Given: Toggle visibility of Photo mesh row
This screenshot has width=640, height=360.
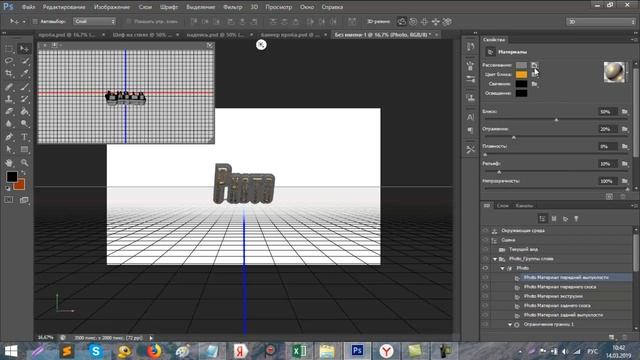Looking at the screenshot, I should click(x=485, y=268).
